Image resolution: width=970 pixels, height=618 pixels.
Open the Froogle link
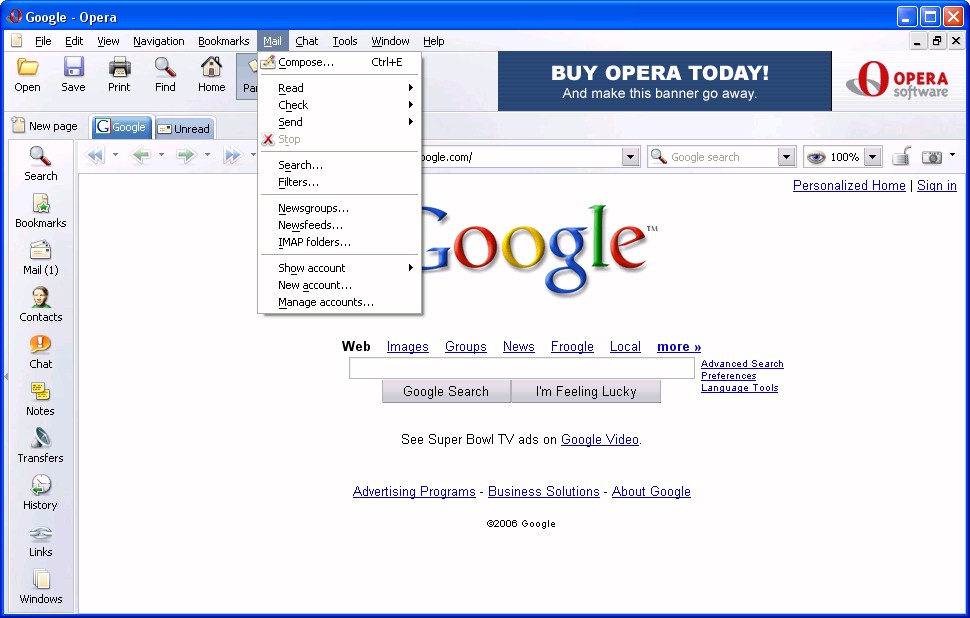point(572,346)
